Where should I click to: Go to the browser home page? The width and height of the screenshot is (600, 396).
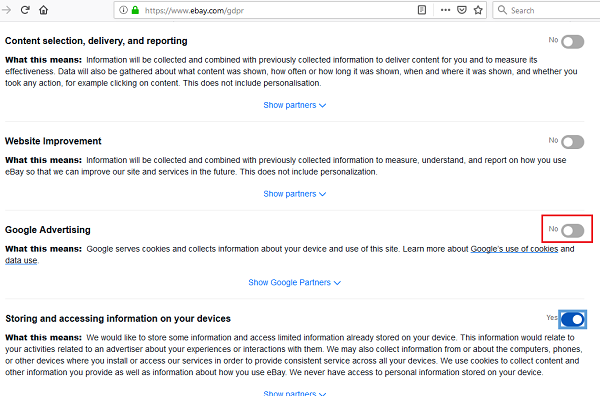pos(44,10)
